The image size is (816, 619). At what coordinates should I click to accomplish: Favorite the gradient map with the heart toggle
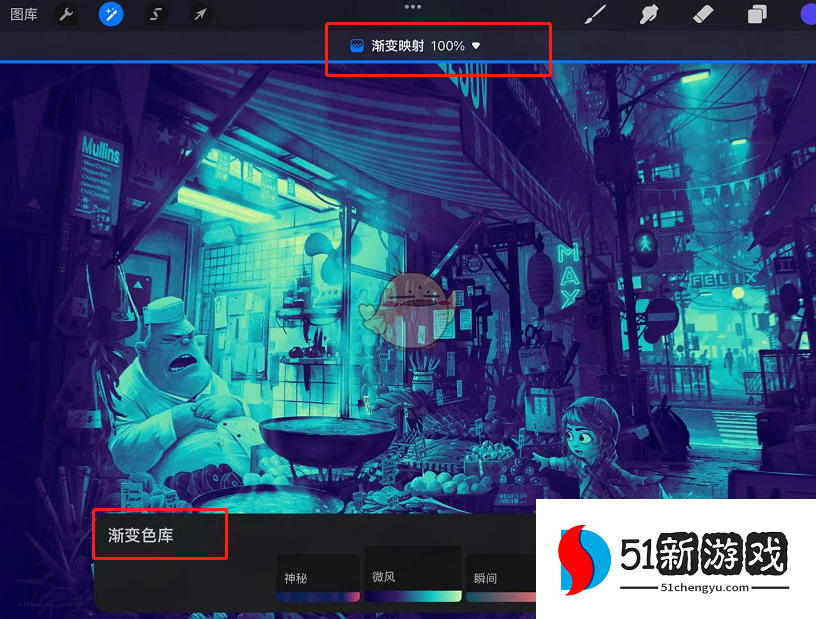pyautogui.click(x=474, y=44)
